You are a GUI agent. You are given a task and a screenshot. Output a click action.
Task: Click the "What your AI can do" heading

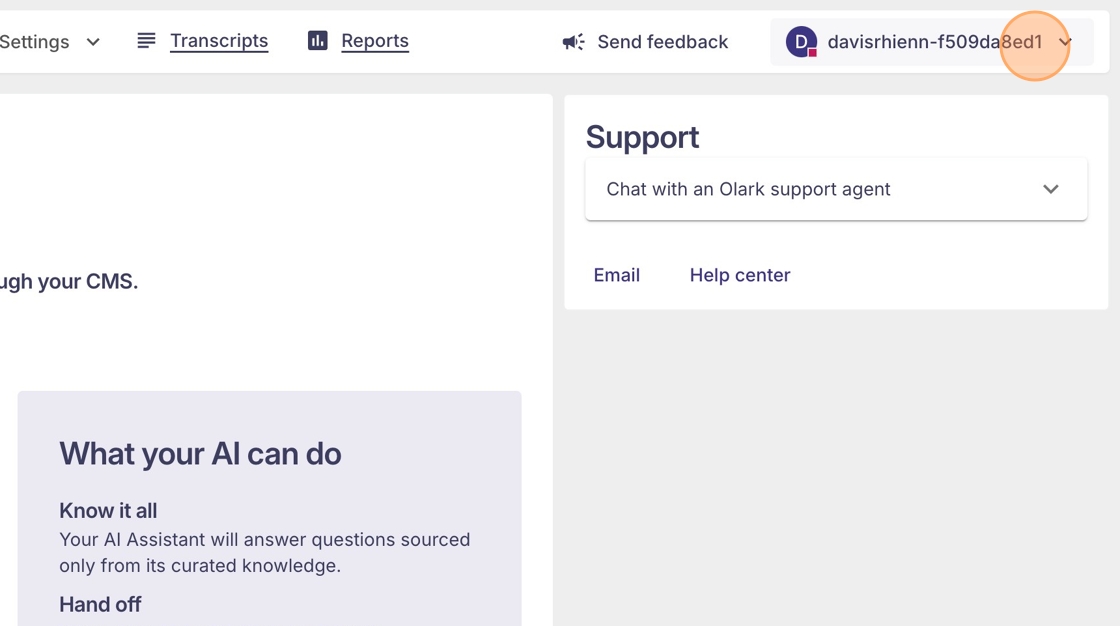tap(200, 453)
